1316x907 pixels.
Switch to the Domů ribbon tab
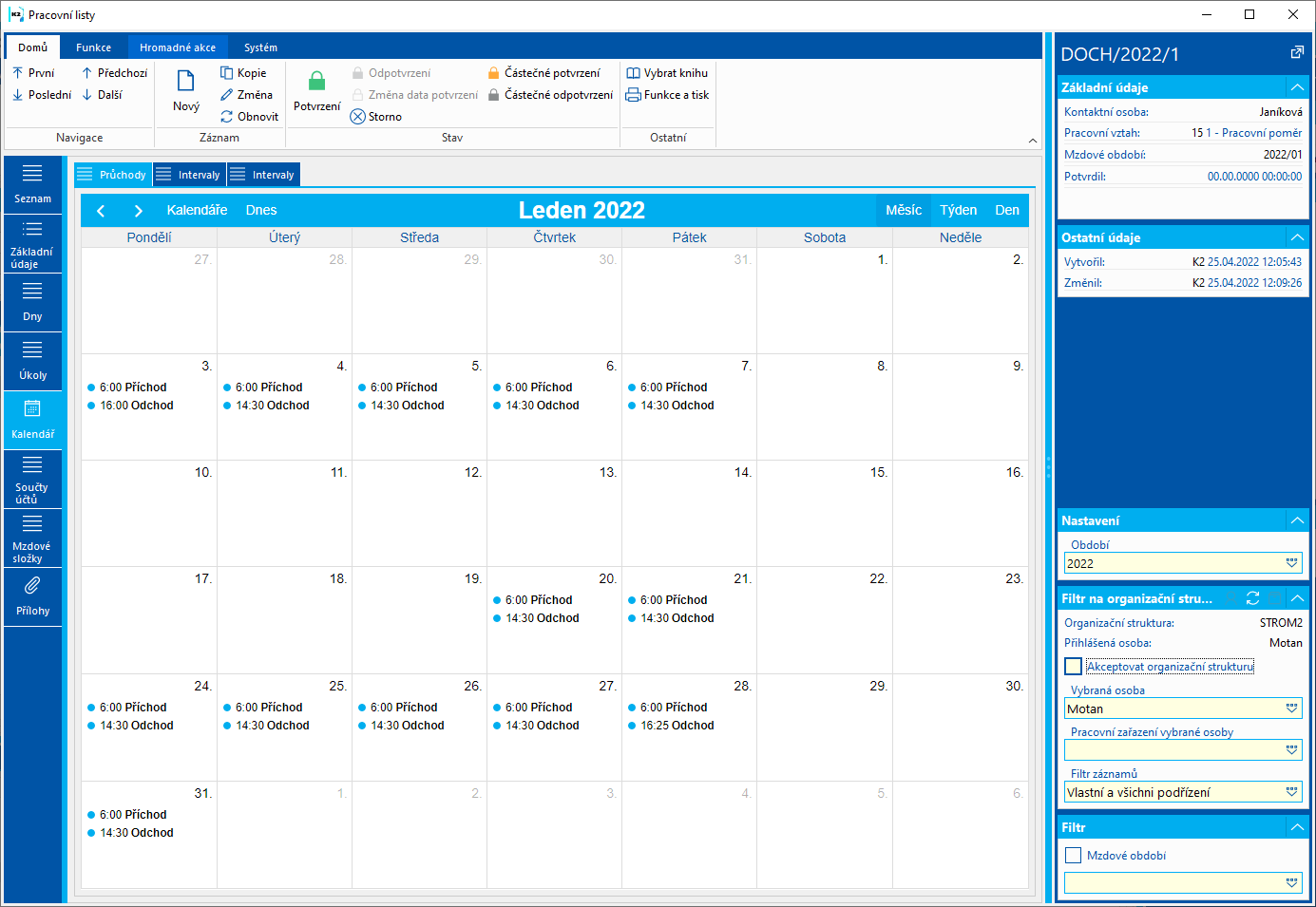[32, 47]
